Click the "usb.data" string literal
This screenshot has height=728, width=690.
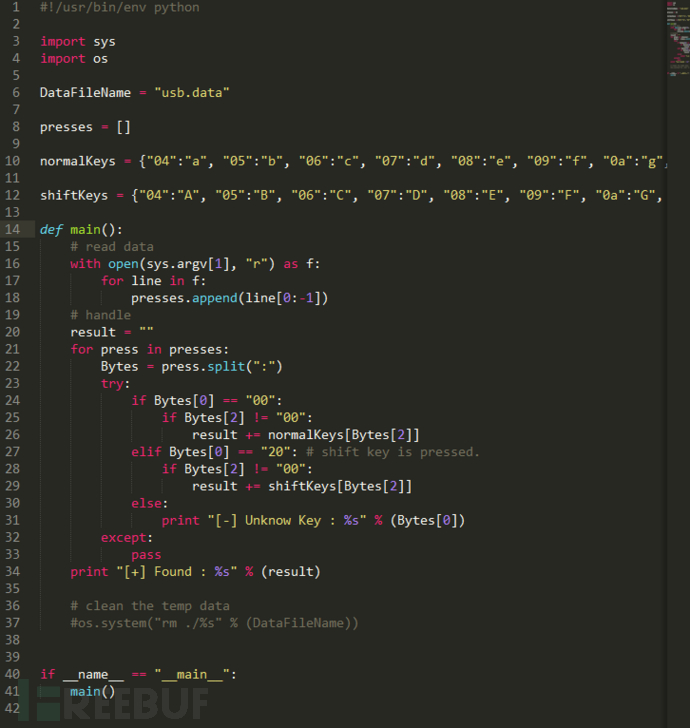pos(192,93)
